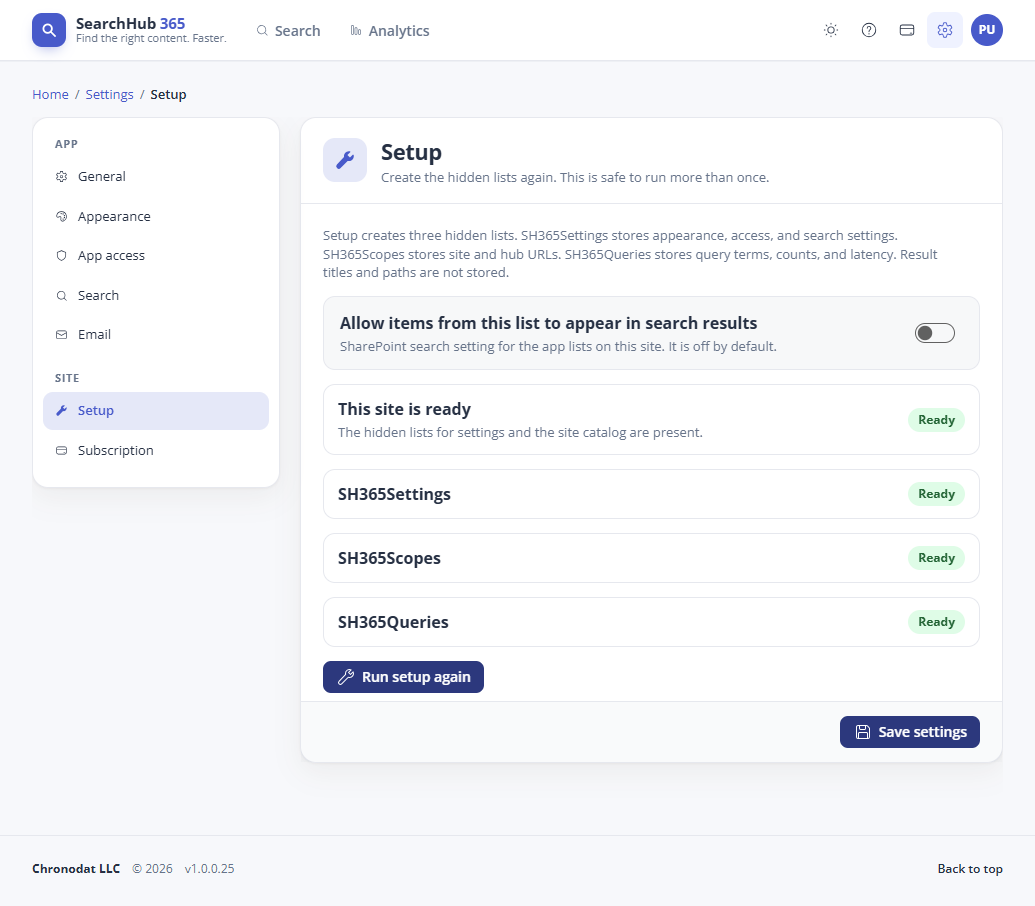This screenshot has width=1035, height=906.
Task: Click the Save settings button
Action: tap(910, 732)
